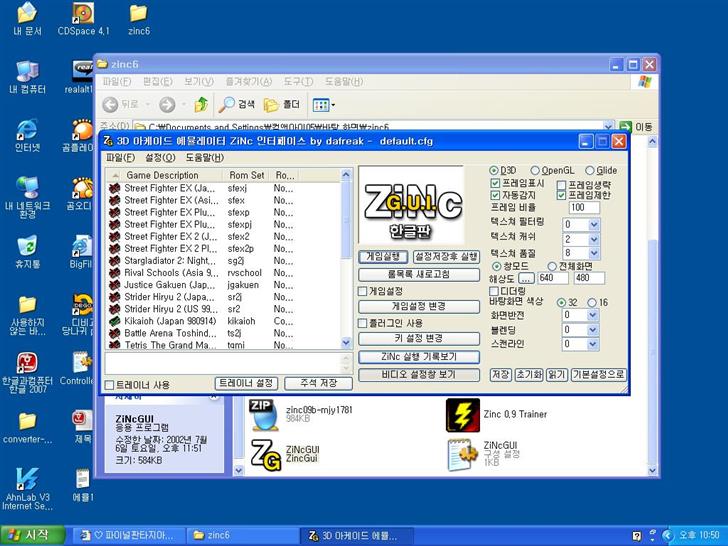The height and width of the screenshot is (546, 728).
Task: Enable the 트레이너 사용 checkbox
Action: (109, 385)
